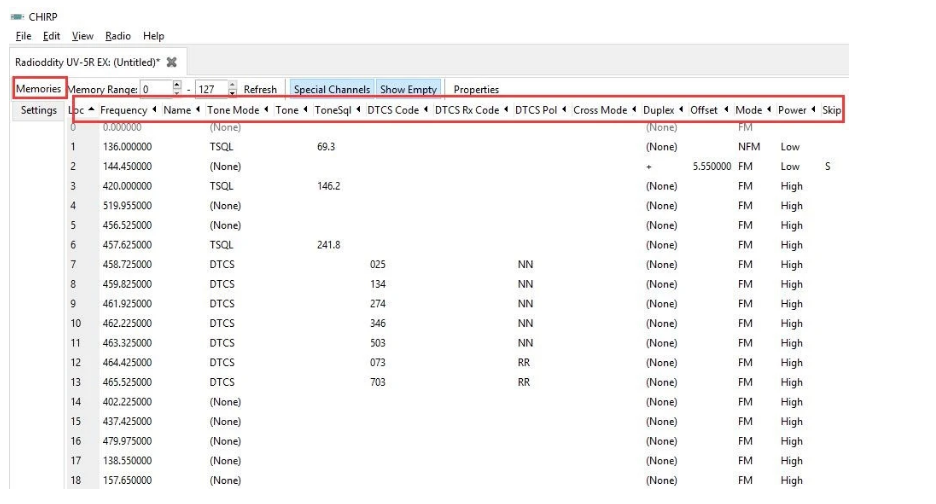Open the Properties button

click(476, 89)
